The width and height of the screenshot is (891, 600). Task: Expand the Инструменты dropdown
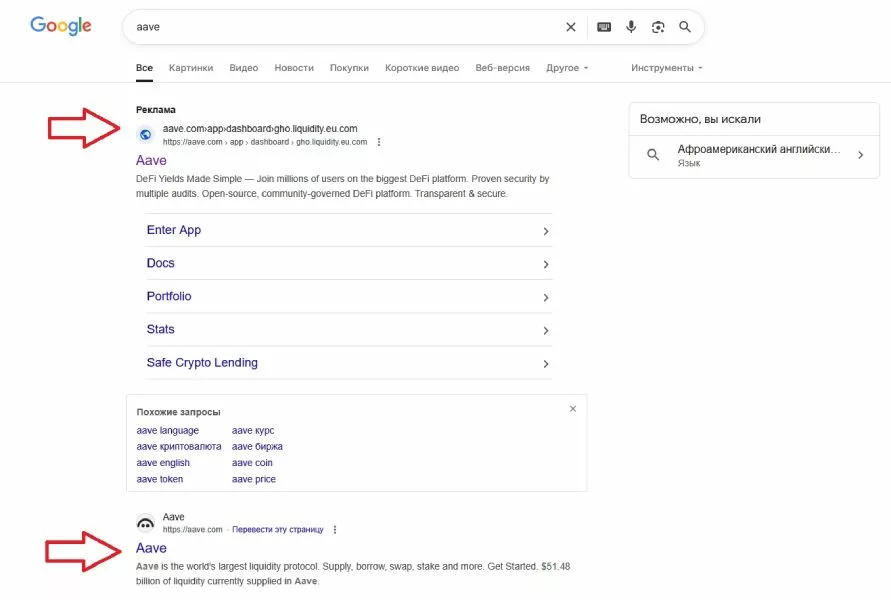667,68
